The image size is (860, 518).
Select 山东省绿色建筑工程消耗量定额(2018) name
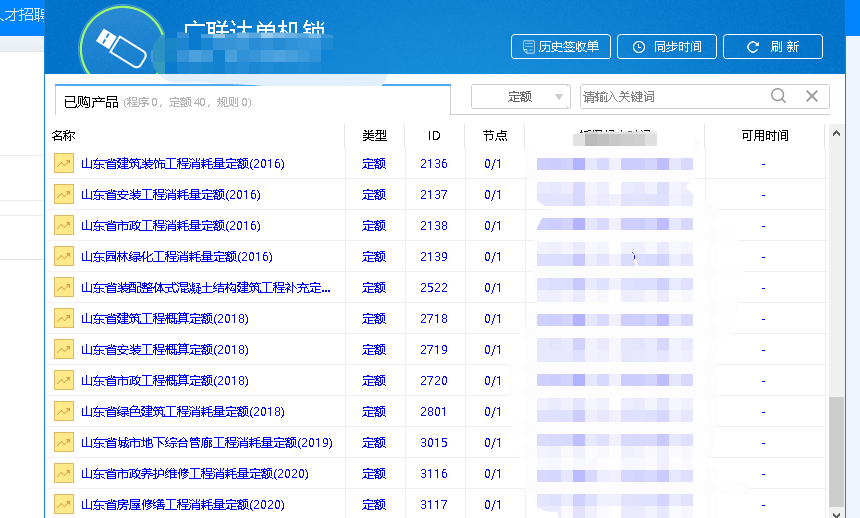[183, 412]
